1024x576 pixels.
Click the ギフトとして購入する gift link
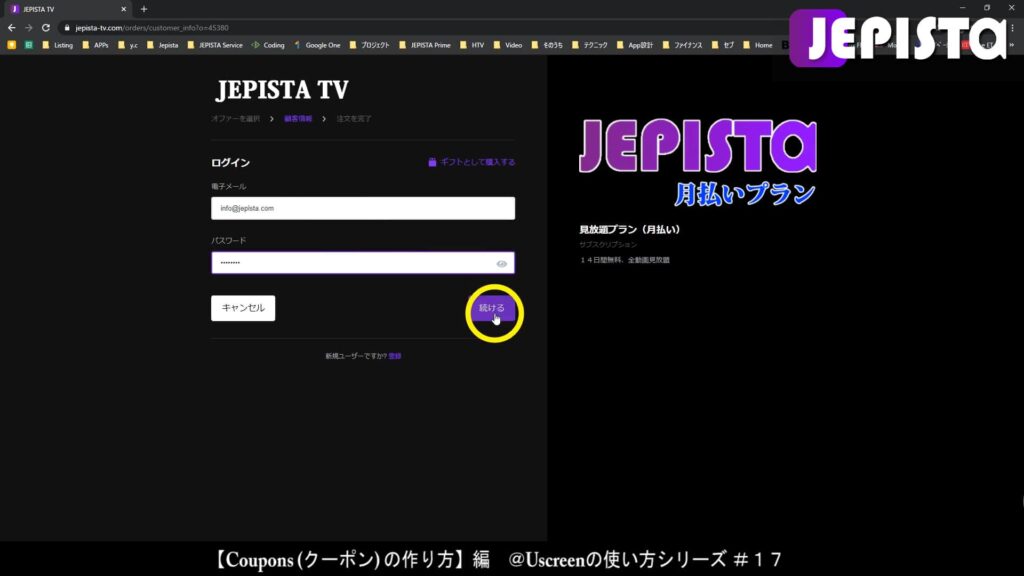(x=477, y=162)
